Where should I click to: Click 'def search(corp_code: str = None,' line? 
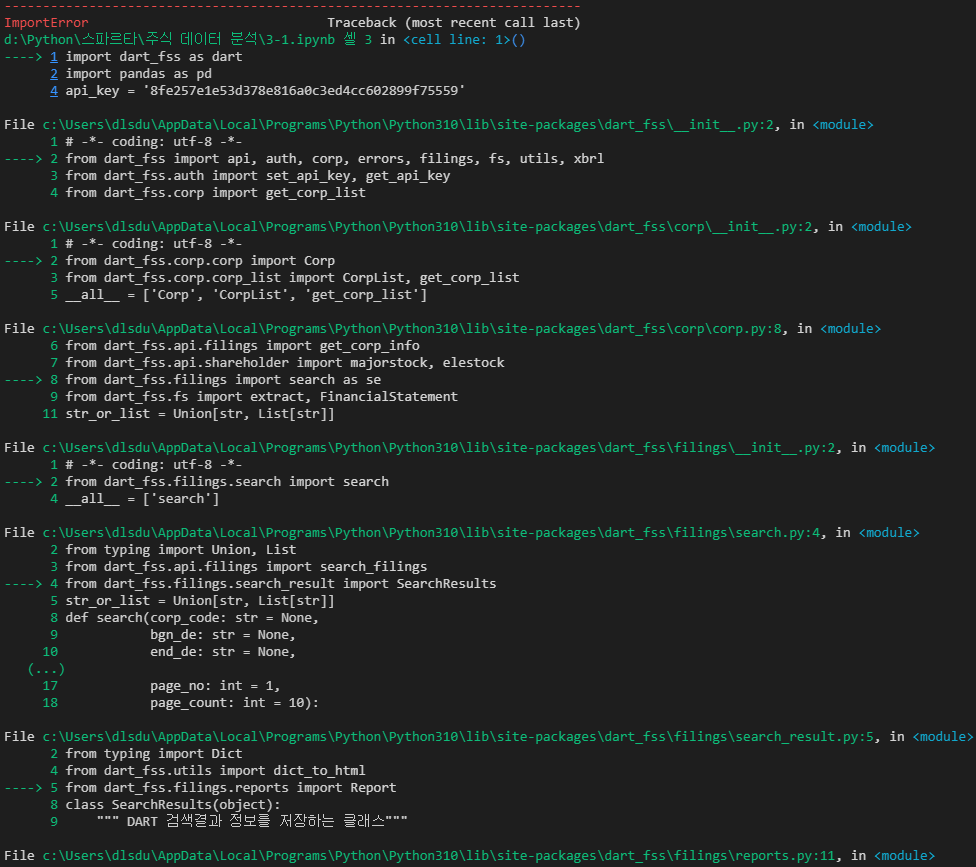click(x=192, y=617)
